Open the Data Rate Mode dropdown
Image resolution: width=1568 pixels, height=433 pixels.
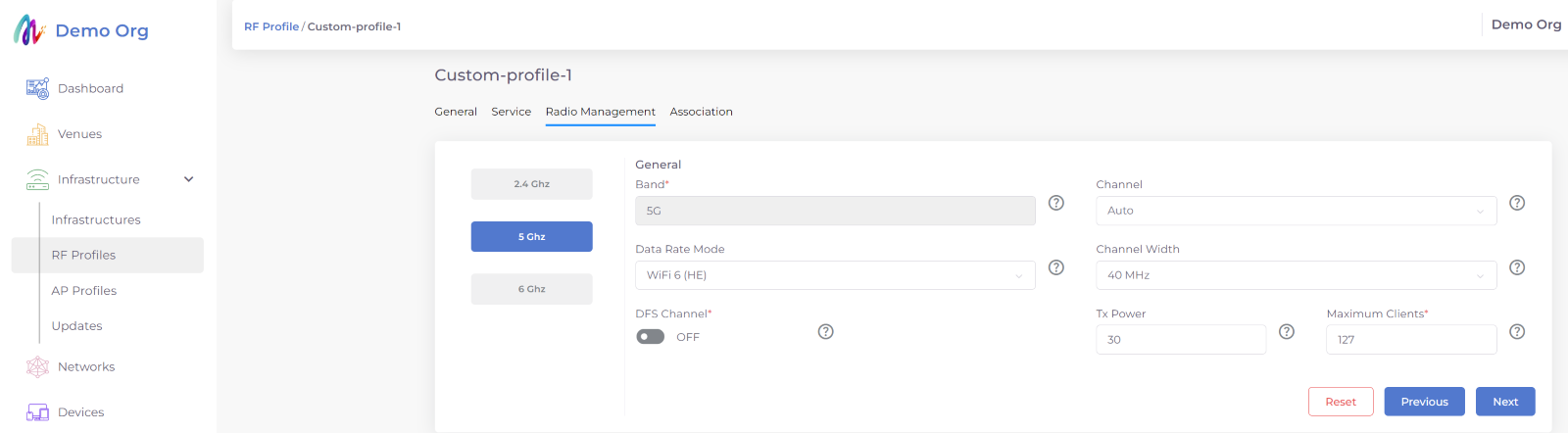pyautogui.click(x=835, y=275)
